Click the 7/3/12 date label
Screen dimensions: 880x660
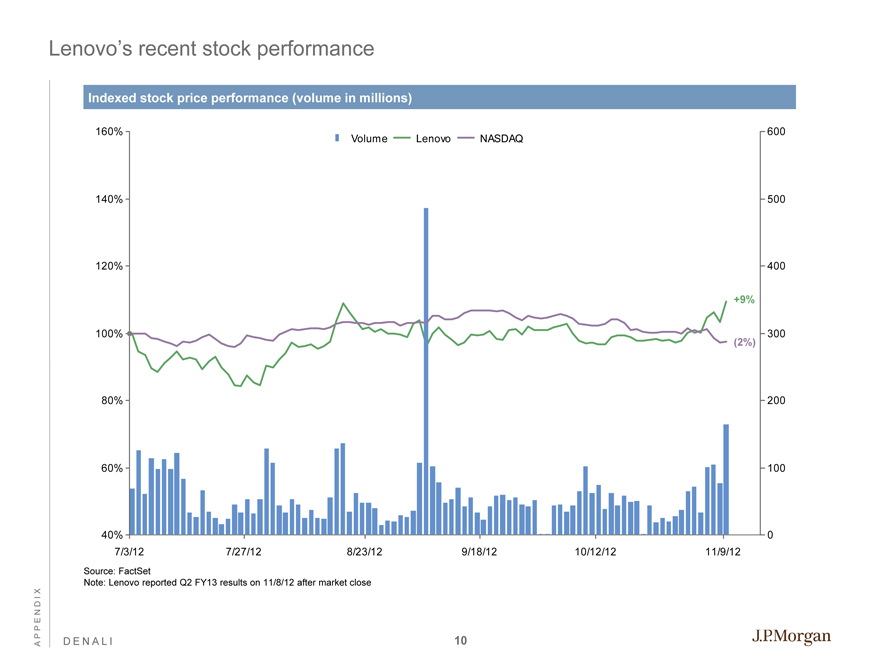pos(130,552)
